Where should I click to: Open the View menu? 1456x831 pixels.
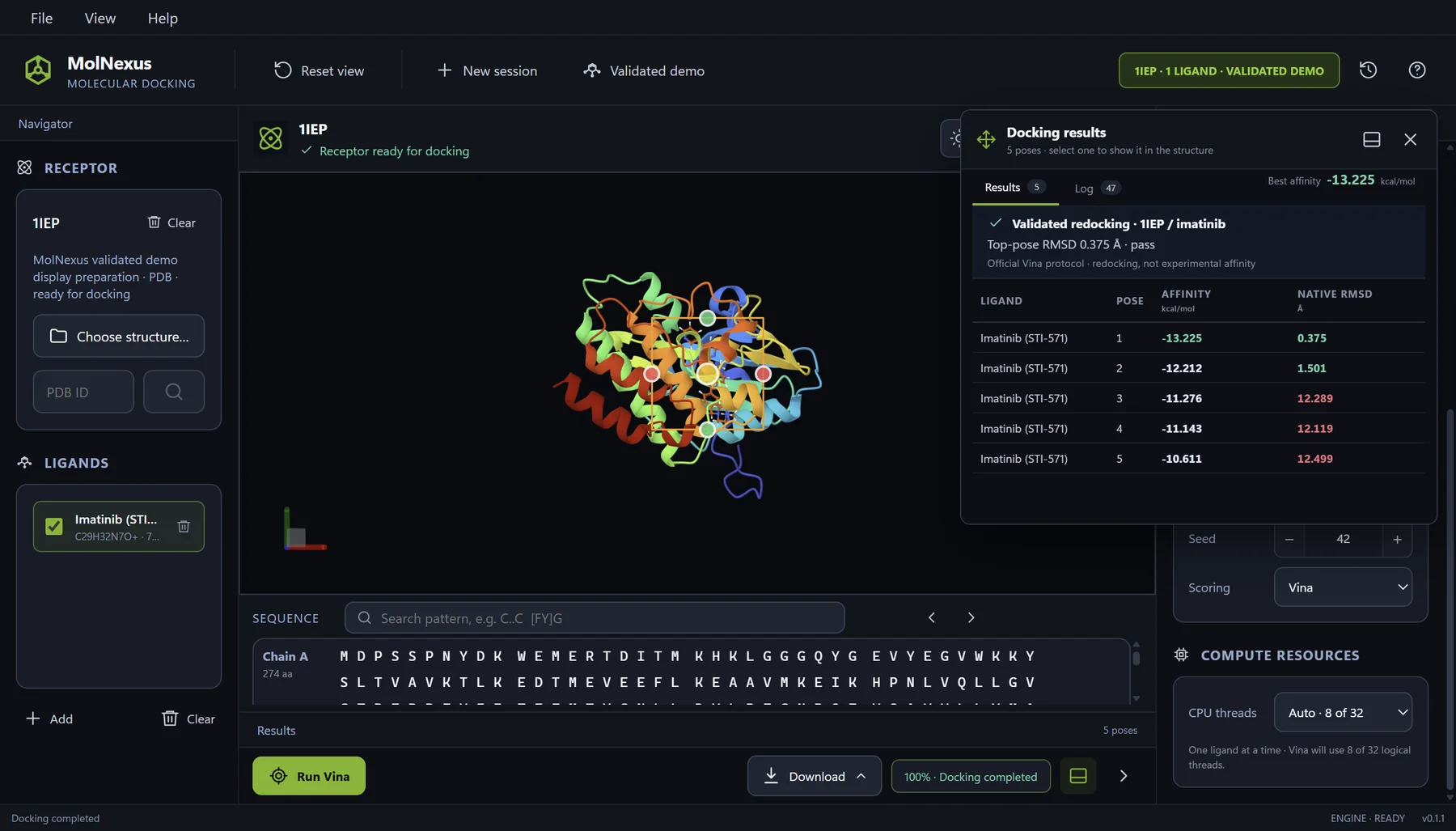pyautogui.click(x=100, y=18)
